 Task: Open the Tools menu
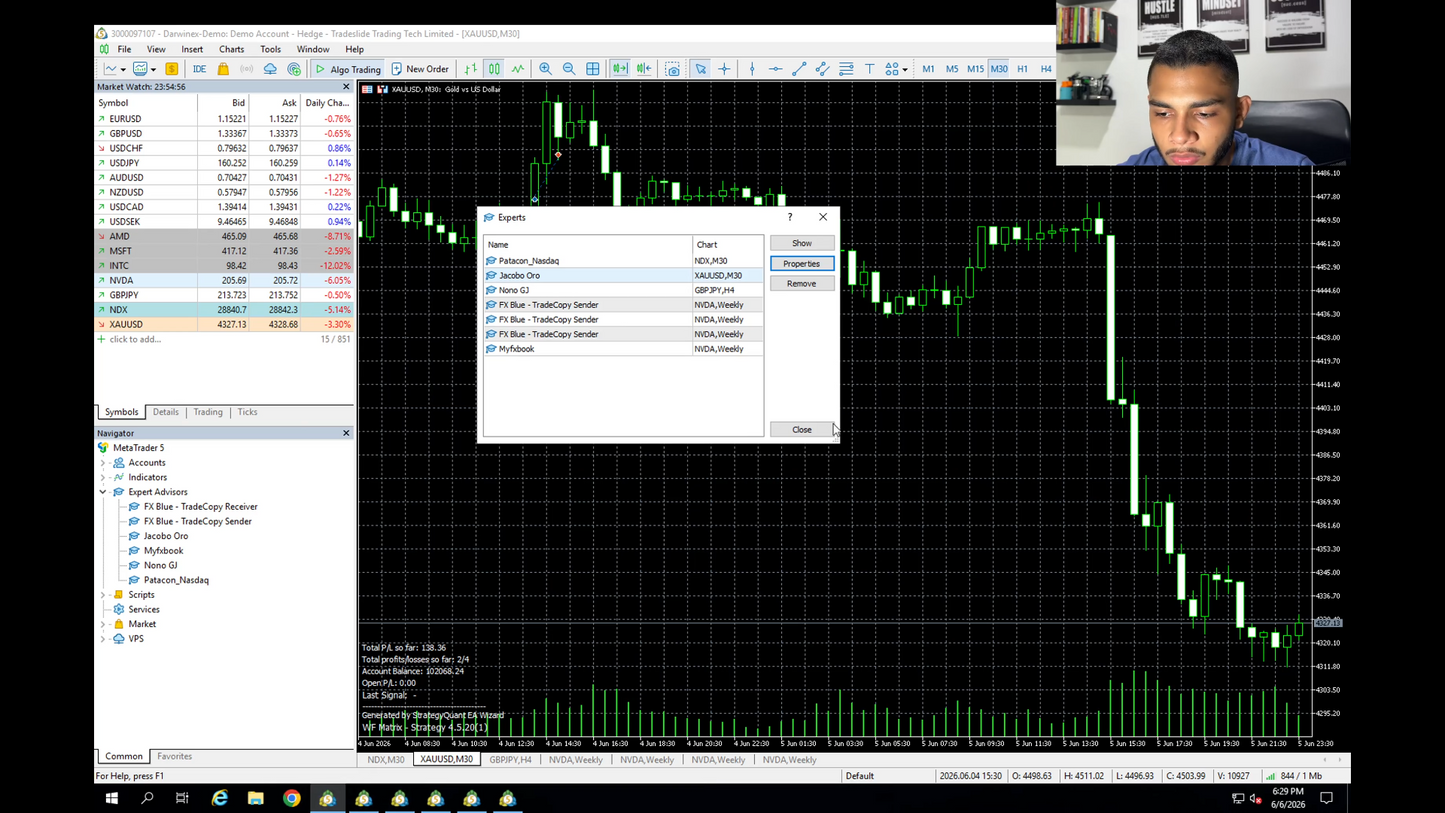pos(270,49)
